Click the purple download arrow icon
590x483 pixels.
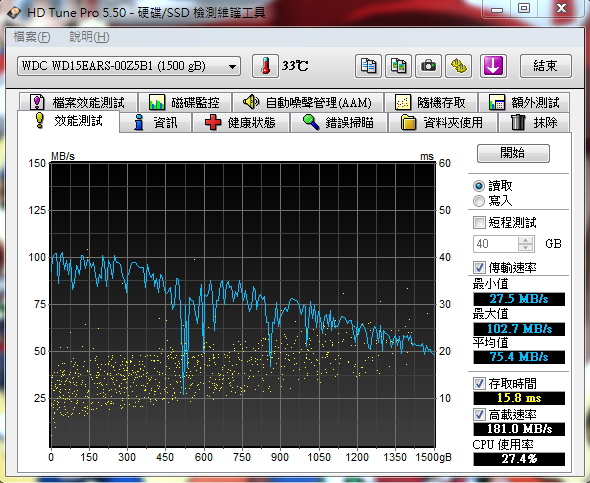pos(493,66)
